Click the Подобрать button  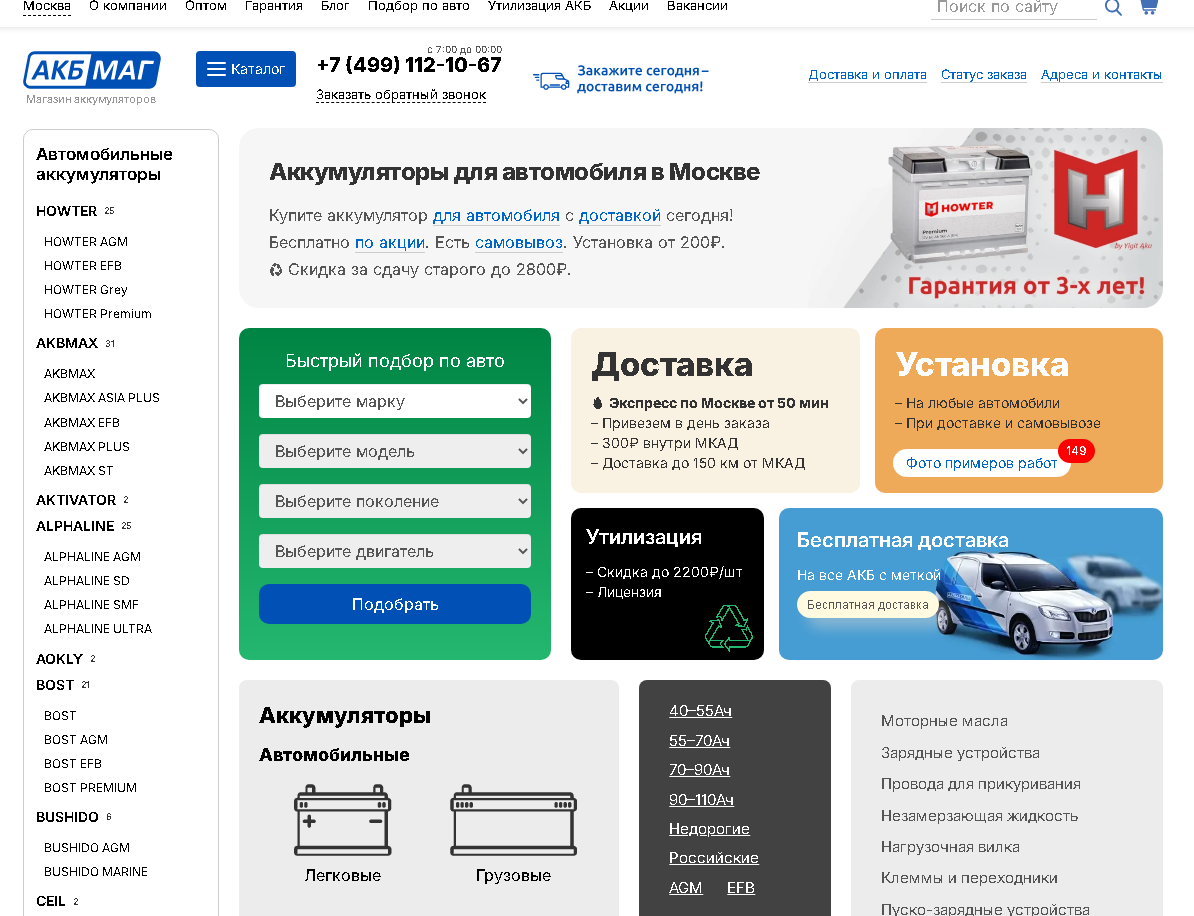pyautogui.click(x=394, y=604)
